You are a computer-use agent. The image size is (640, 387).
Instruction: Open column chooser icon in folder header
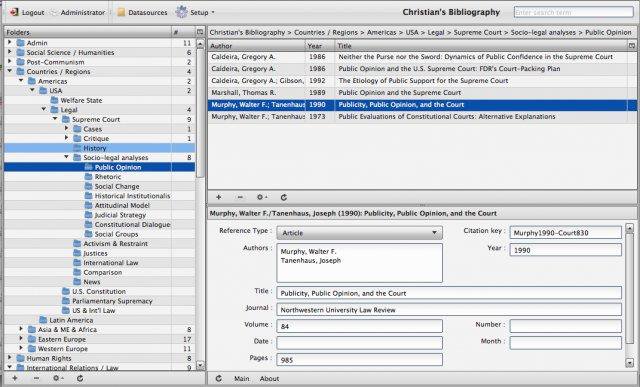200,32
